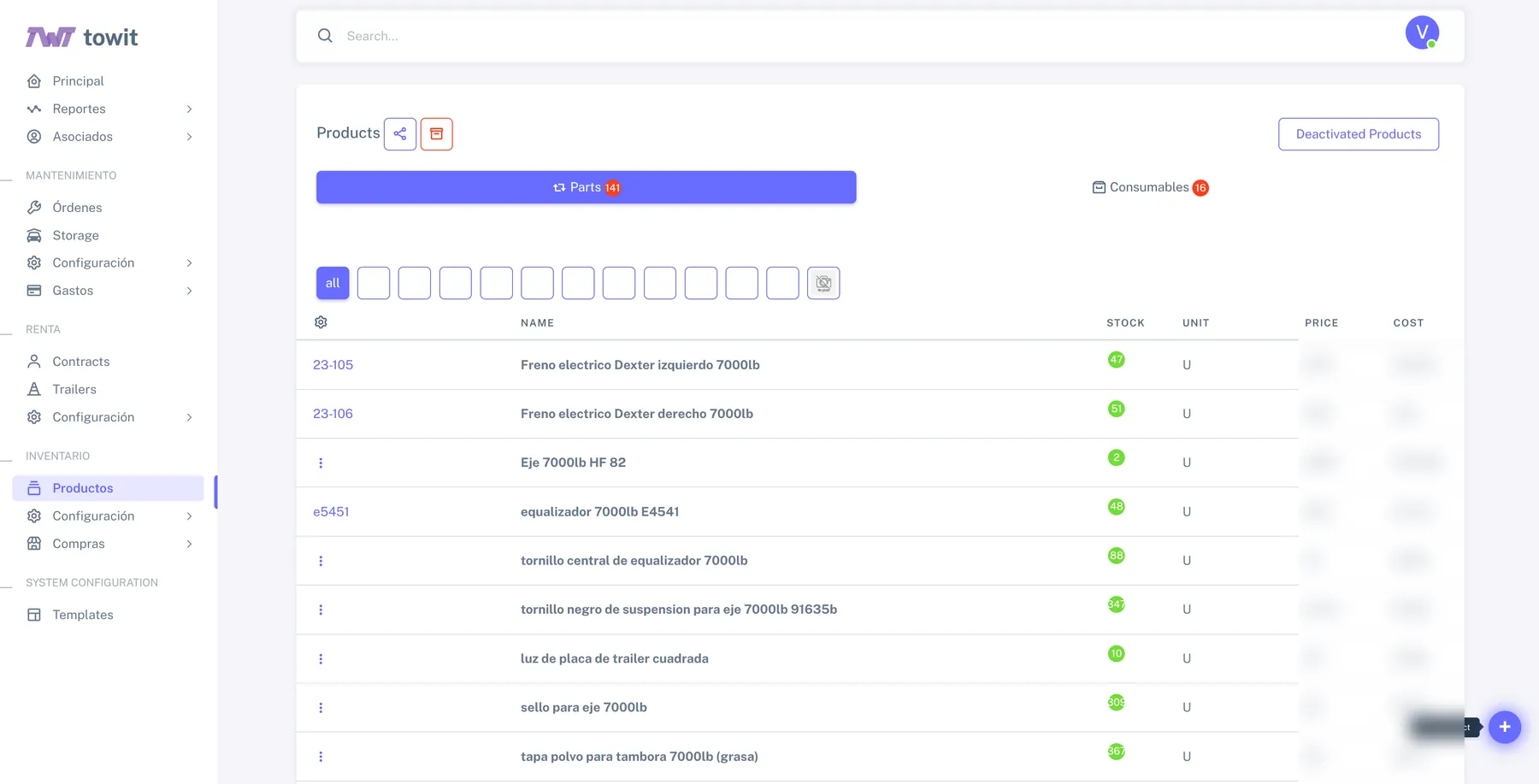Click the towit logo
This screenshot has height=784, width=1539.
pos(81,37)
